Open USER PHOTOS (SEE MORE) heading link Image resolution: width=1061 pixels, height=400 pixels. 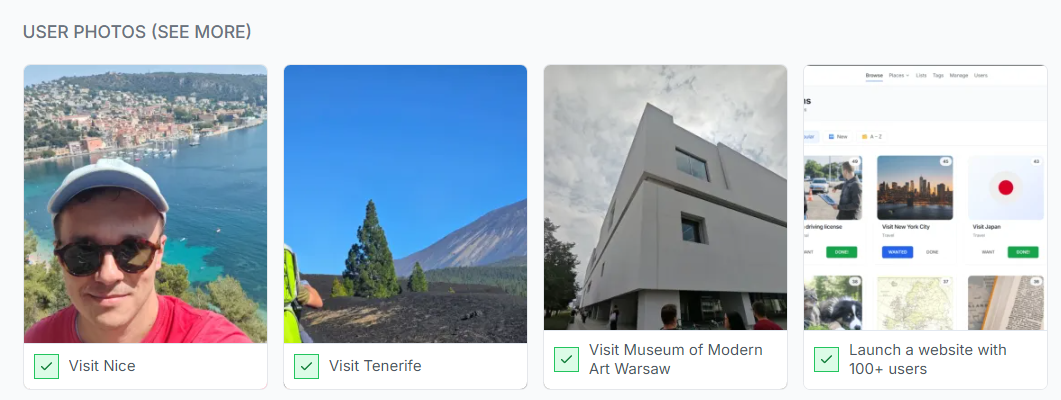[x=137, y=31]
